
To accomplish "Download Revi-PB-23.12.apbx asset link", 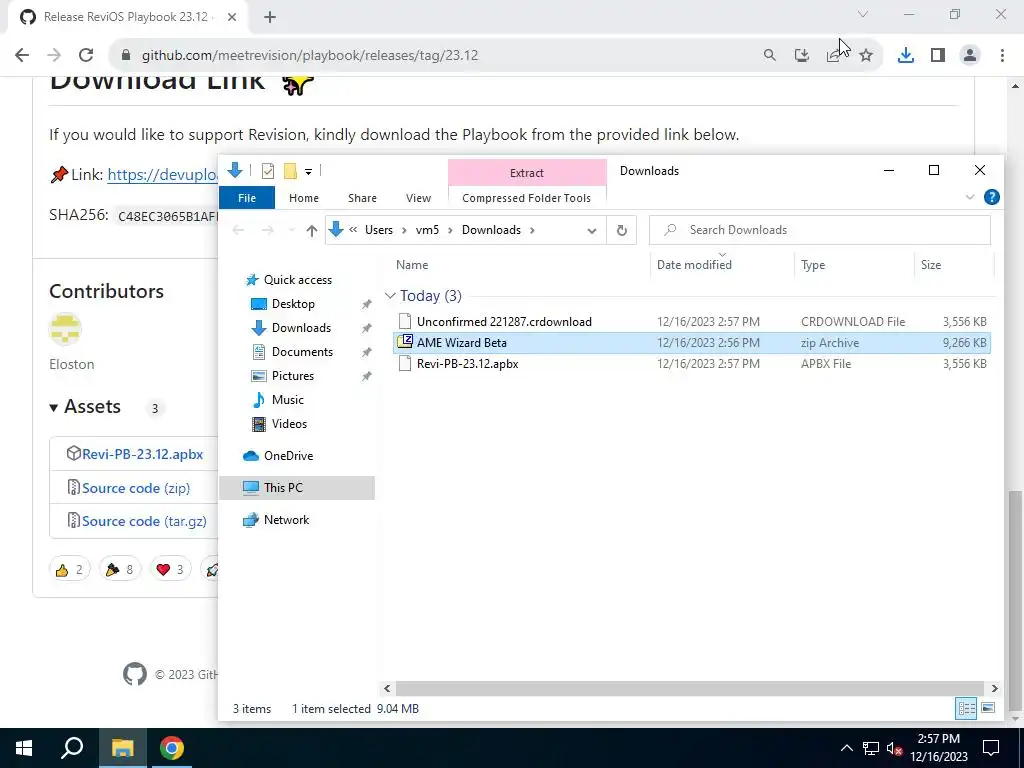I will click(142, 454).
